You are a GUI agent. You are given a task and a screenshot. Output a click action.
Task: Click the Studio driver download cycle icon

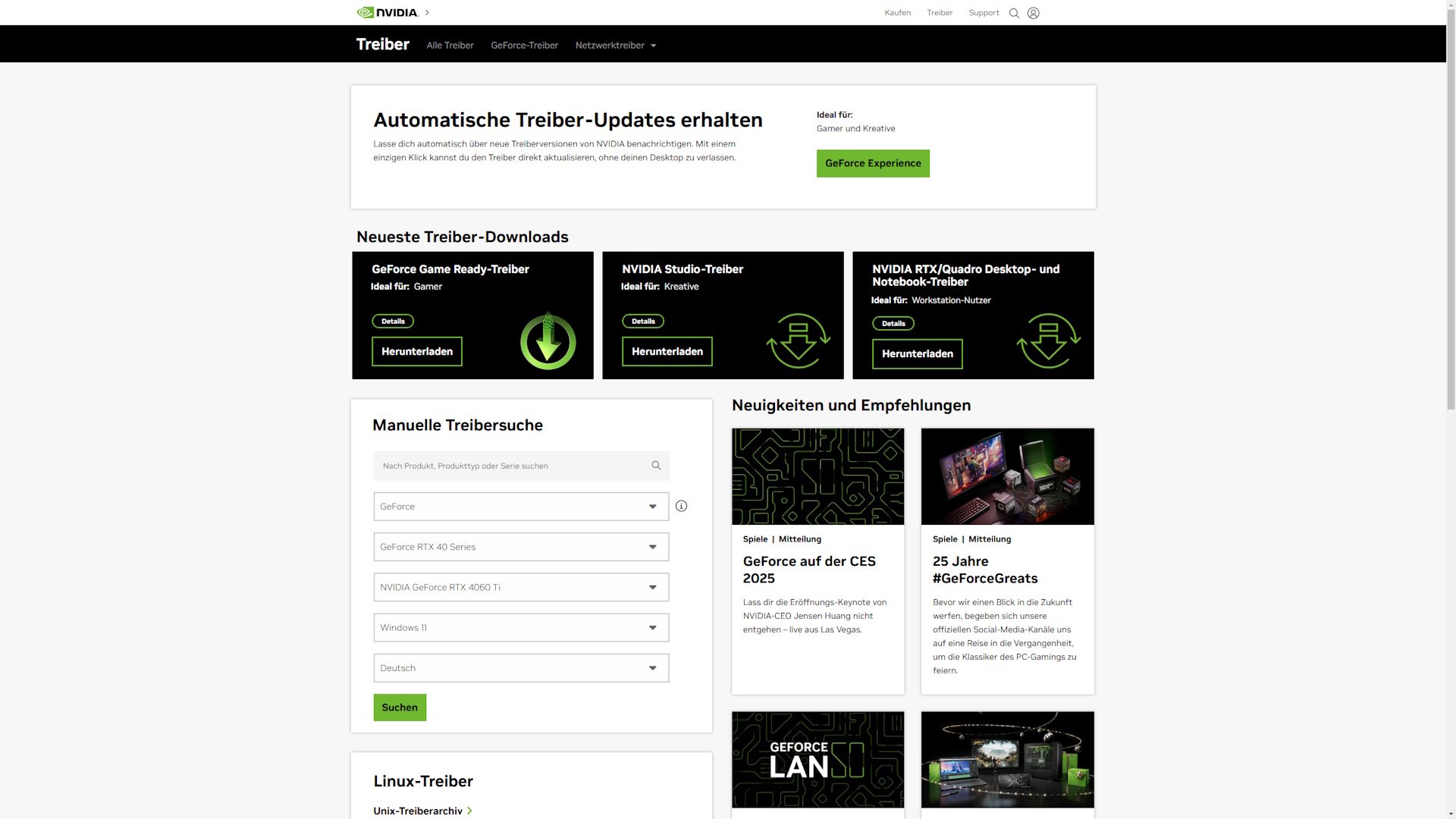798,340
